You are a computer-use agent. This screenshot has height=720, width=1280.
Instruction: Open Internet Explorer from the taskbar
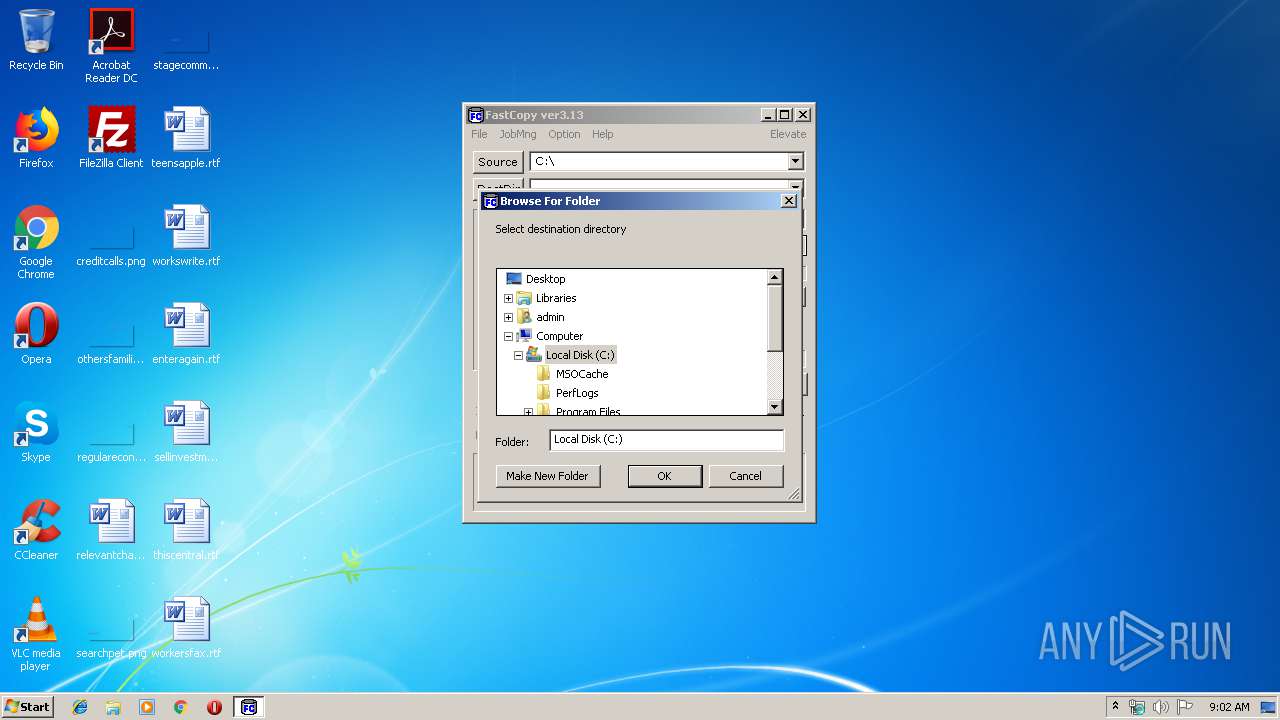[80, 707]
